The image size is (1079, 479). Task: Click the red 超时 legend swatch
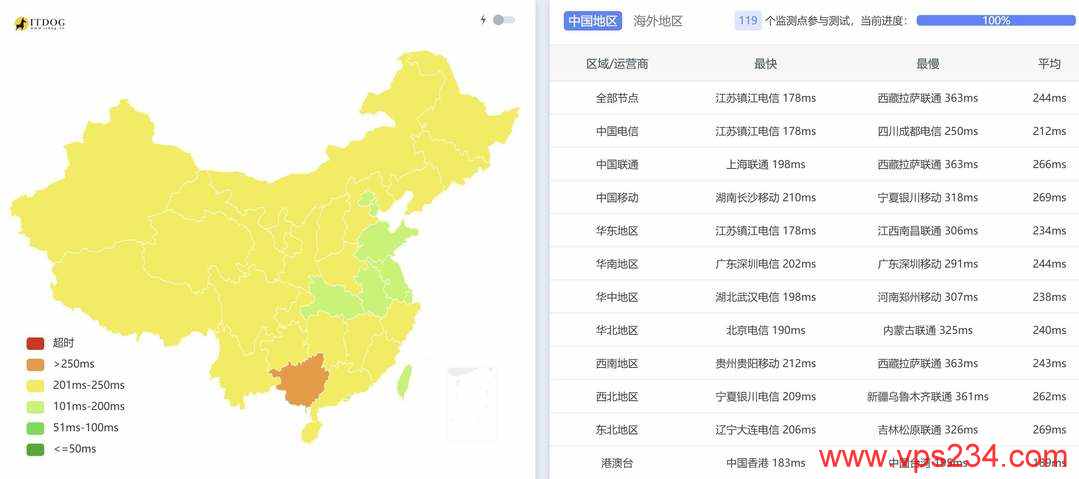pos(35,343)
